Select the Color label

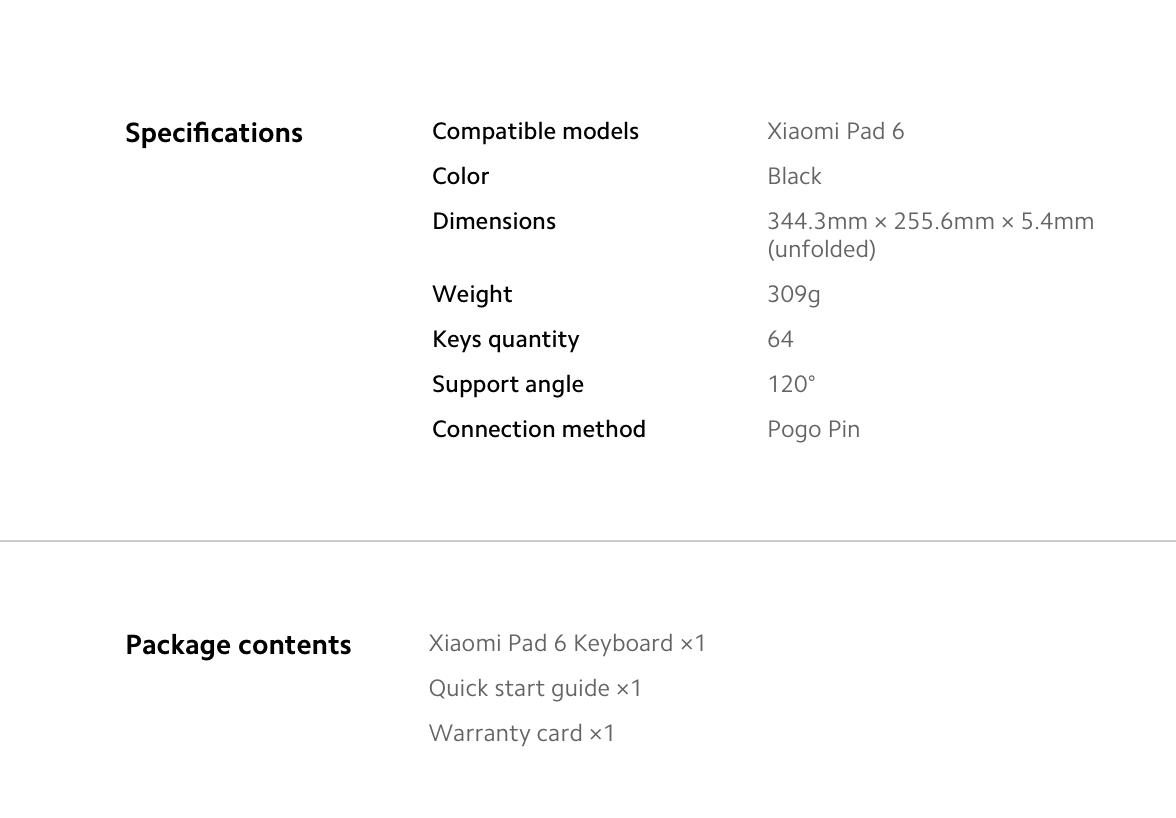point(460,176)
